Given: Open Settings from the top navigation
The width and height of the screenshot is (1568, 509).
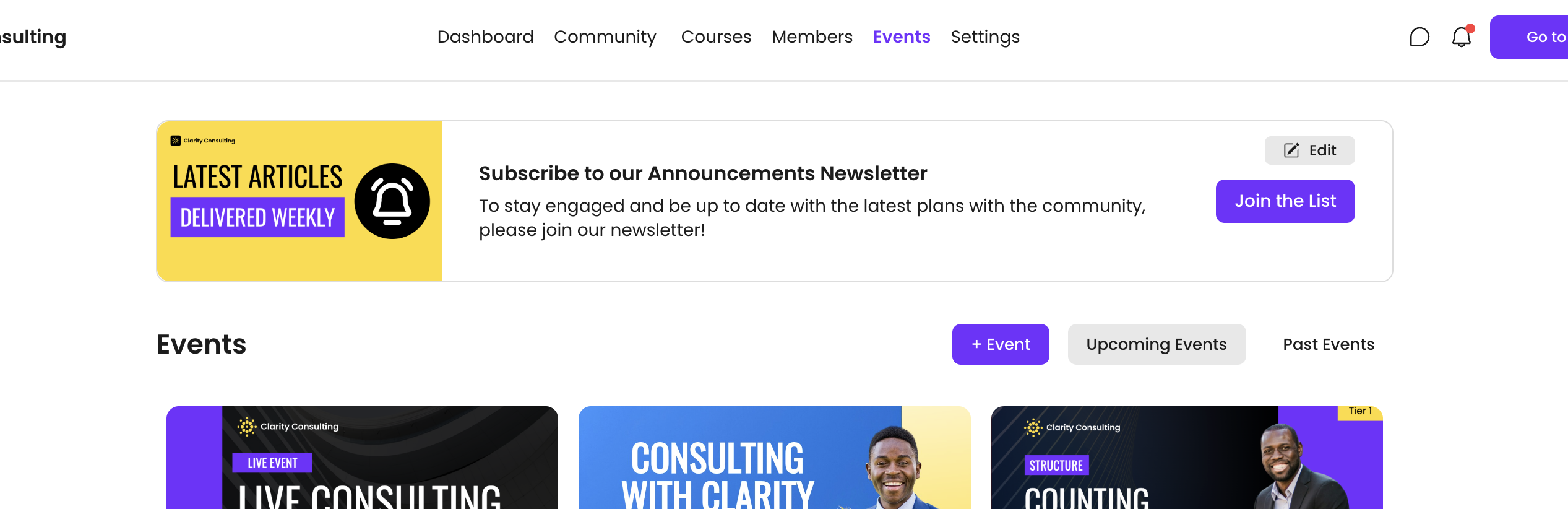Looking at the screenshot, I should click(984, 37).
